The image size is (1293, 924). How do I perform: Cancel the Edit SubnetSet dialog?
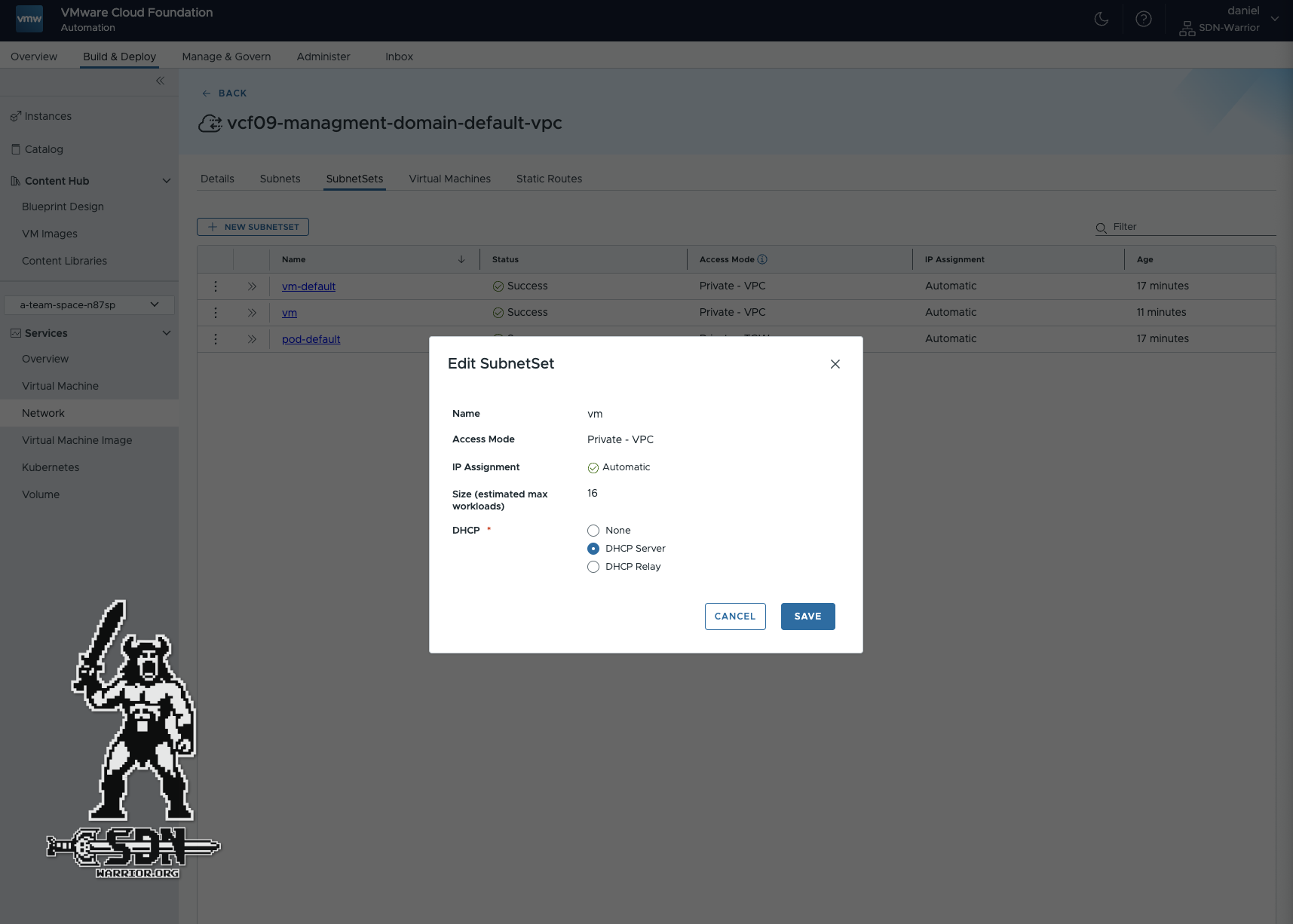pos(734,617)
